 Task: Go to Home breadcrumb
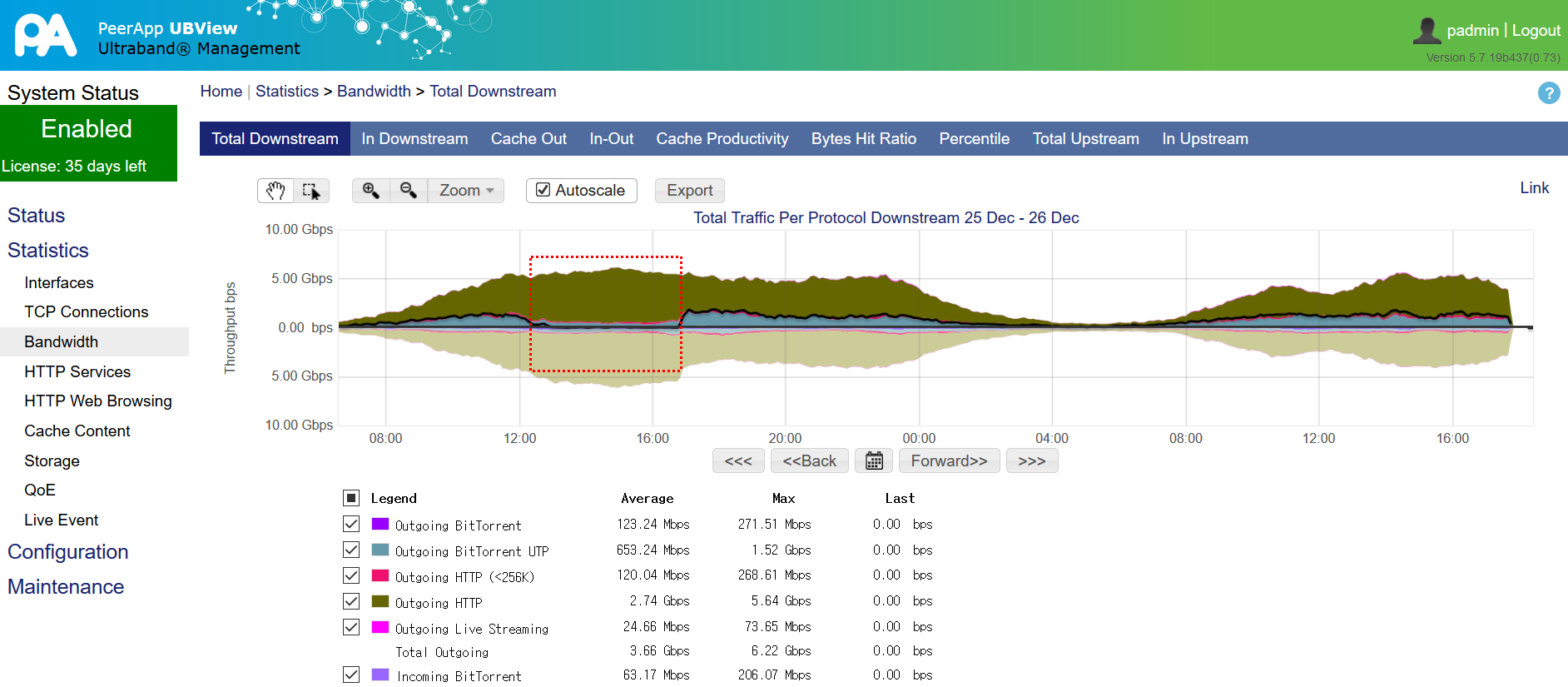click(221, 92)
